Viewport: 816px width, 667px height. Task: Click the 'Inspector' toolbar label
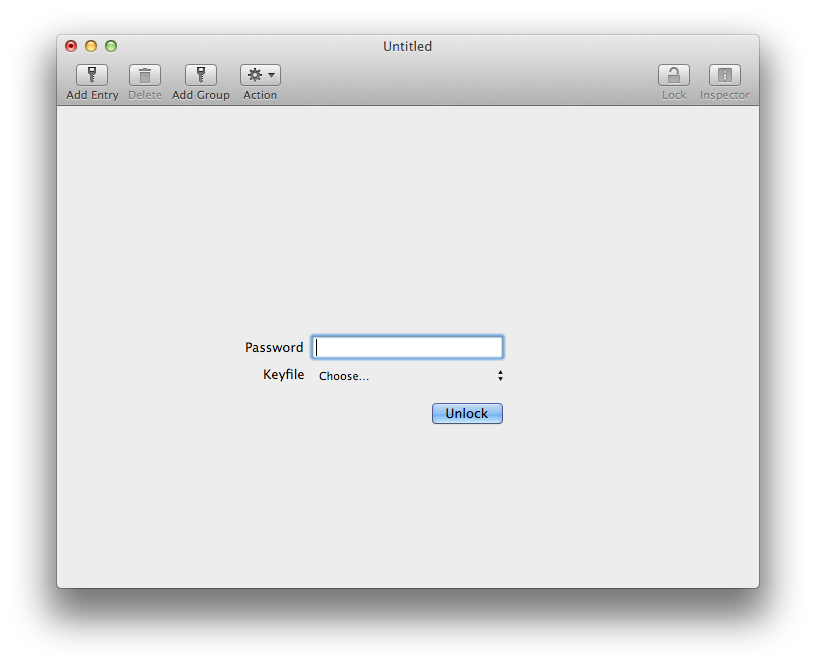(725, 95)
